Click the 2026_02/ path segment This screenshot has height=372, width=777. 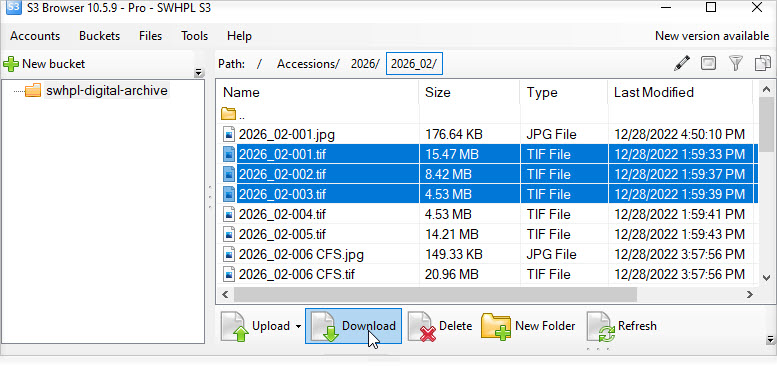[414, 64]
